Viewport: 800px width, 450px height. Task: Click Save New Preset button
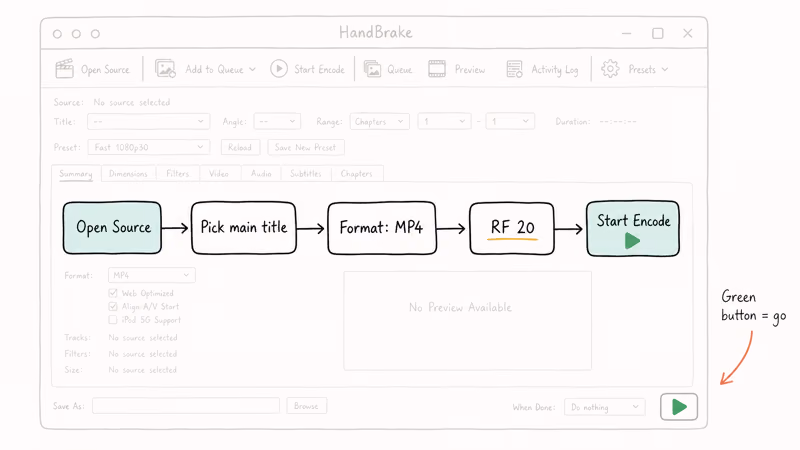(x=306, y=147)
